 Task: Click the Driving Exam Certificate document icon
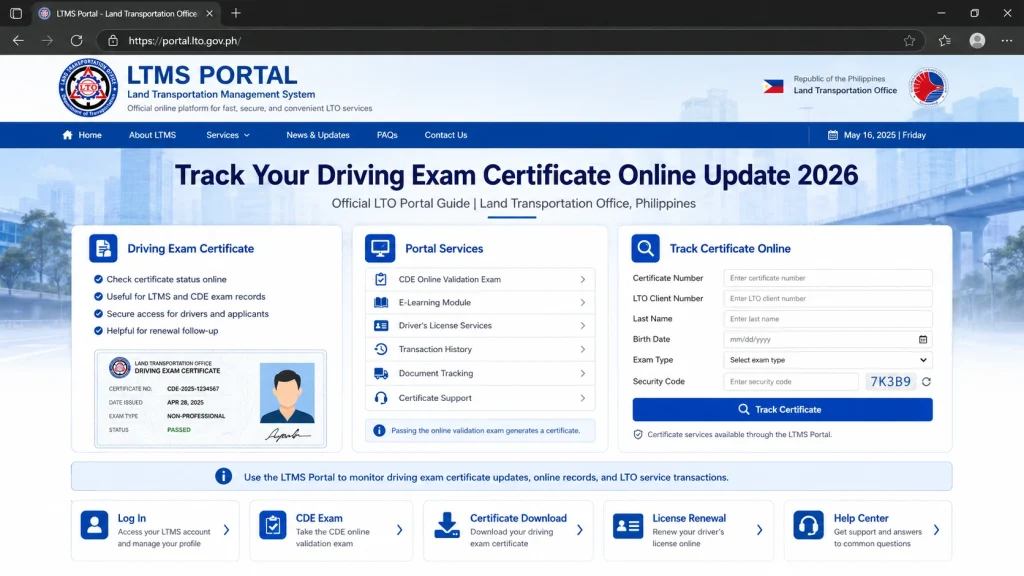click(103, 248)
